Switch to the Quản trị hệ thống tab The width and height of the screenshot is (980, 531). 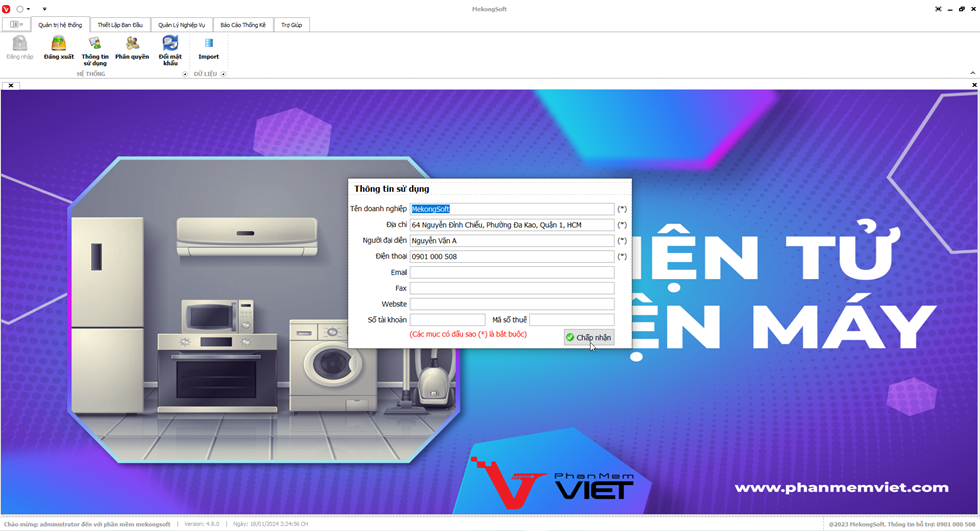pyautogui.click(x=60, y=25)
